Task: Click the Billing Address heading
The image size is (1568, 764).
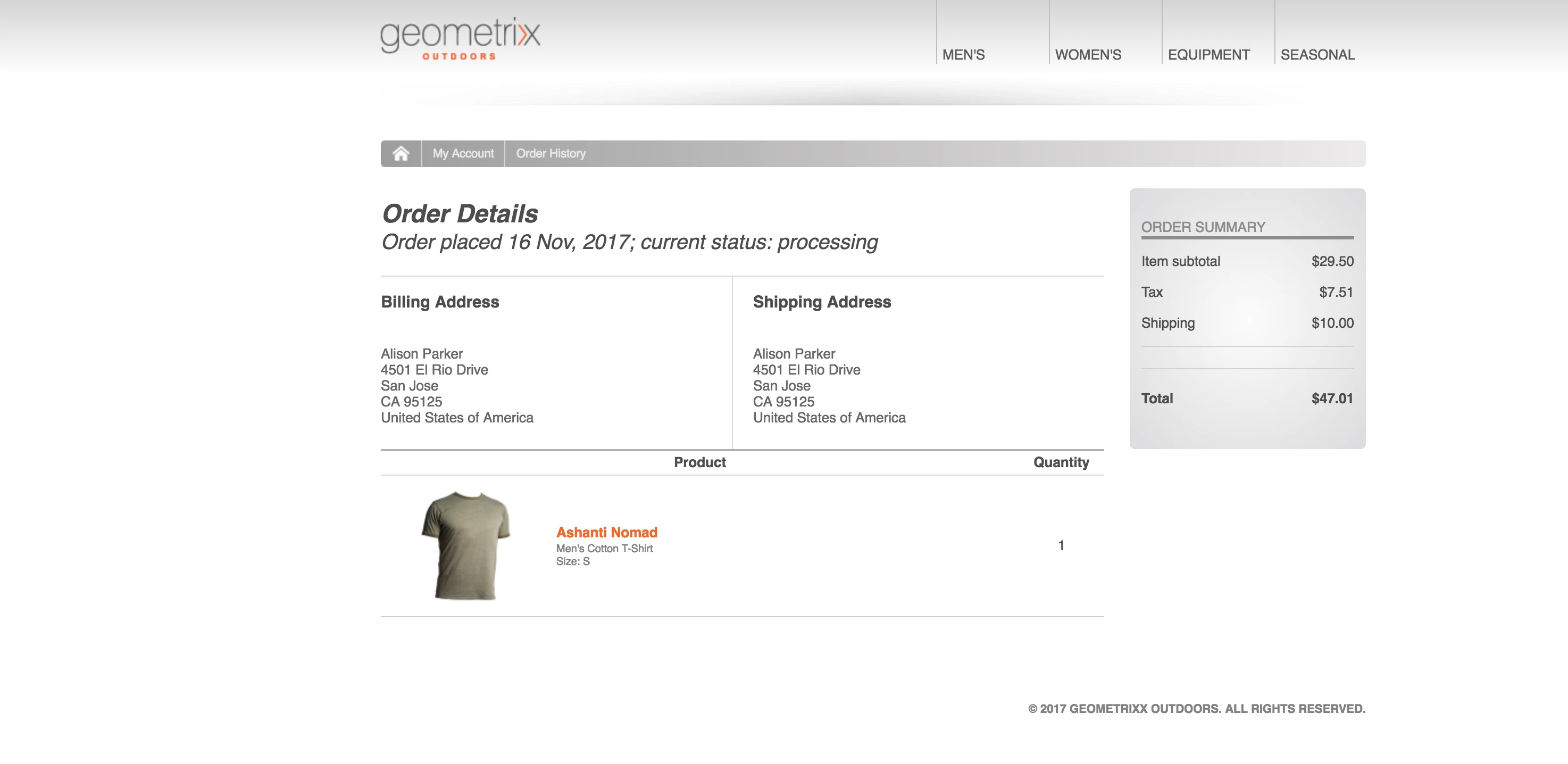Action: tap(439, 302)
